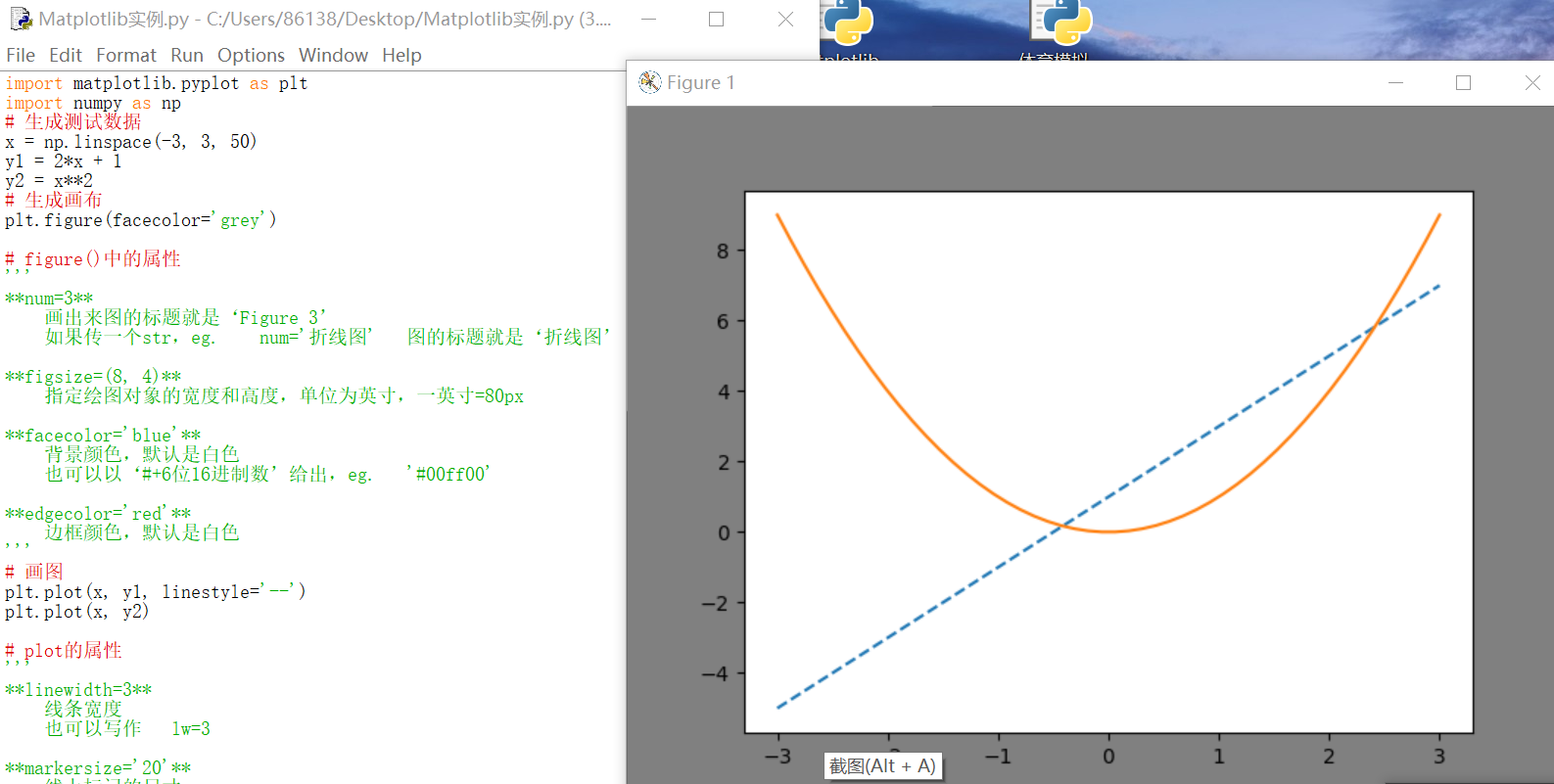Minimize the Figure 1 window

(x=1396, y=83)
